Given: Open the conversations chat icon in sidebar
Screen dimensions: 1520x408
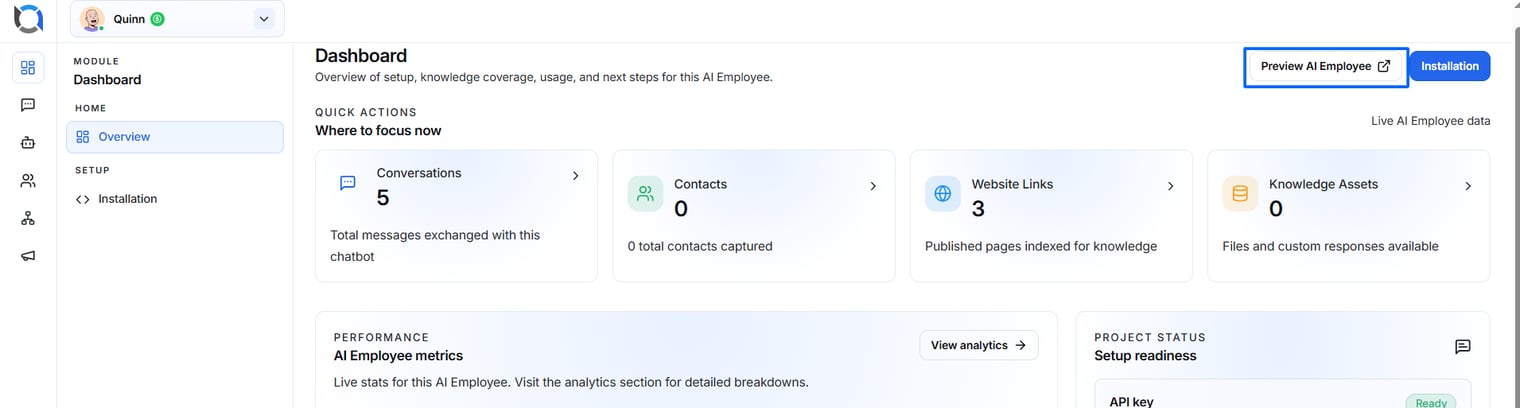Looking at the screenshot, I should (x=28, y=105).
